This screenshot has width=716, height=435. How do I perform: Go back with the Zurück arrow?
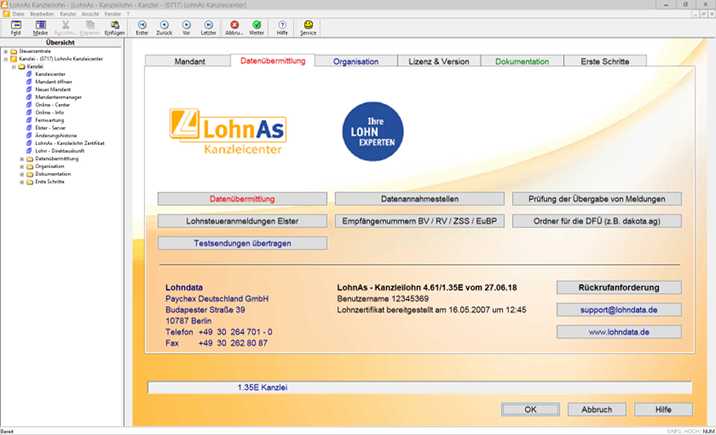(x=164, y=25)
